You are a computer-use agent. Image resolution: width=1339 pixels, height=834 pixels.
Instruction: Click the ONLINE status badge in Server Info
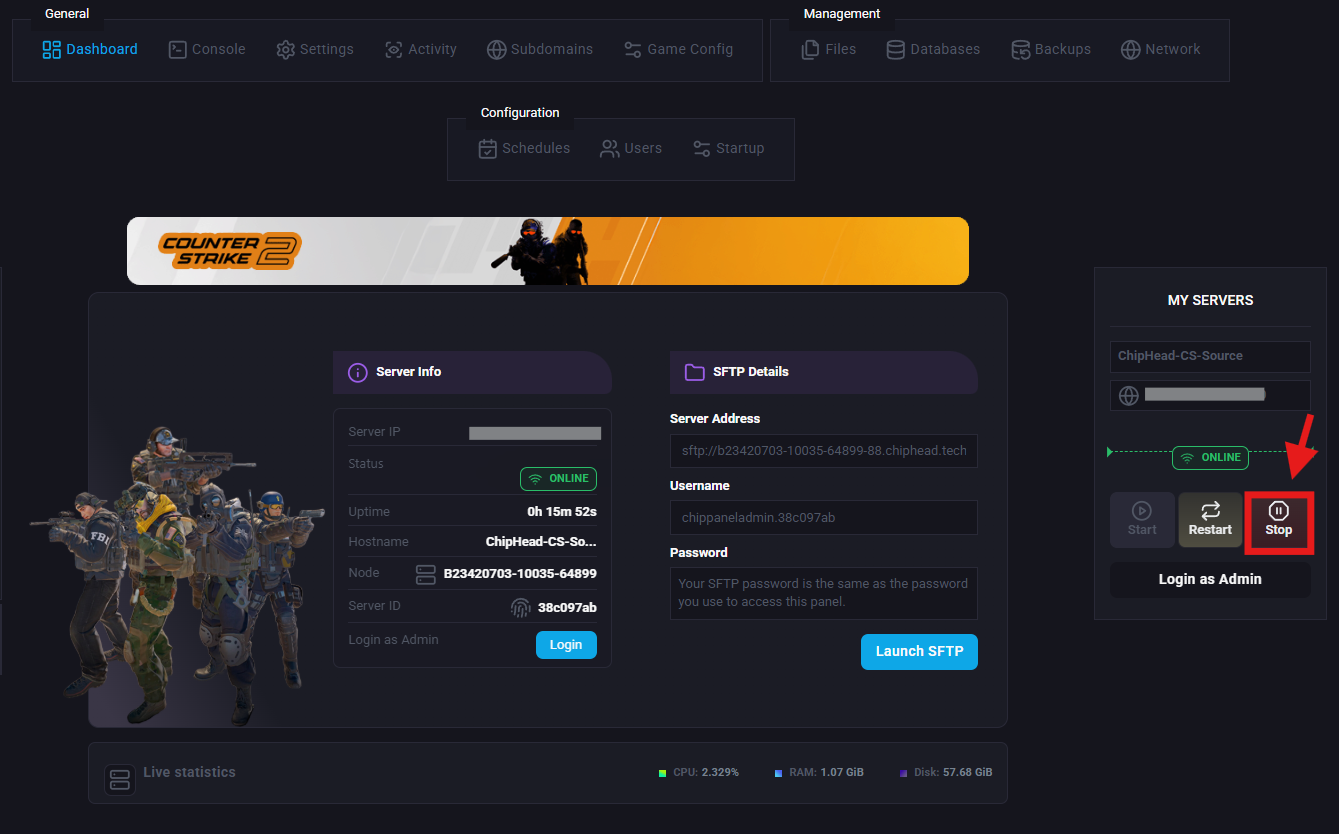[558, 479]
